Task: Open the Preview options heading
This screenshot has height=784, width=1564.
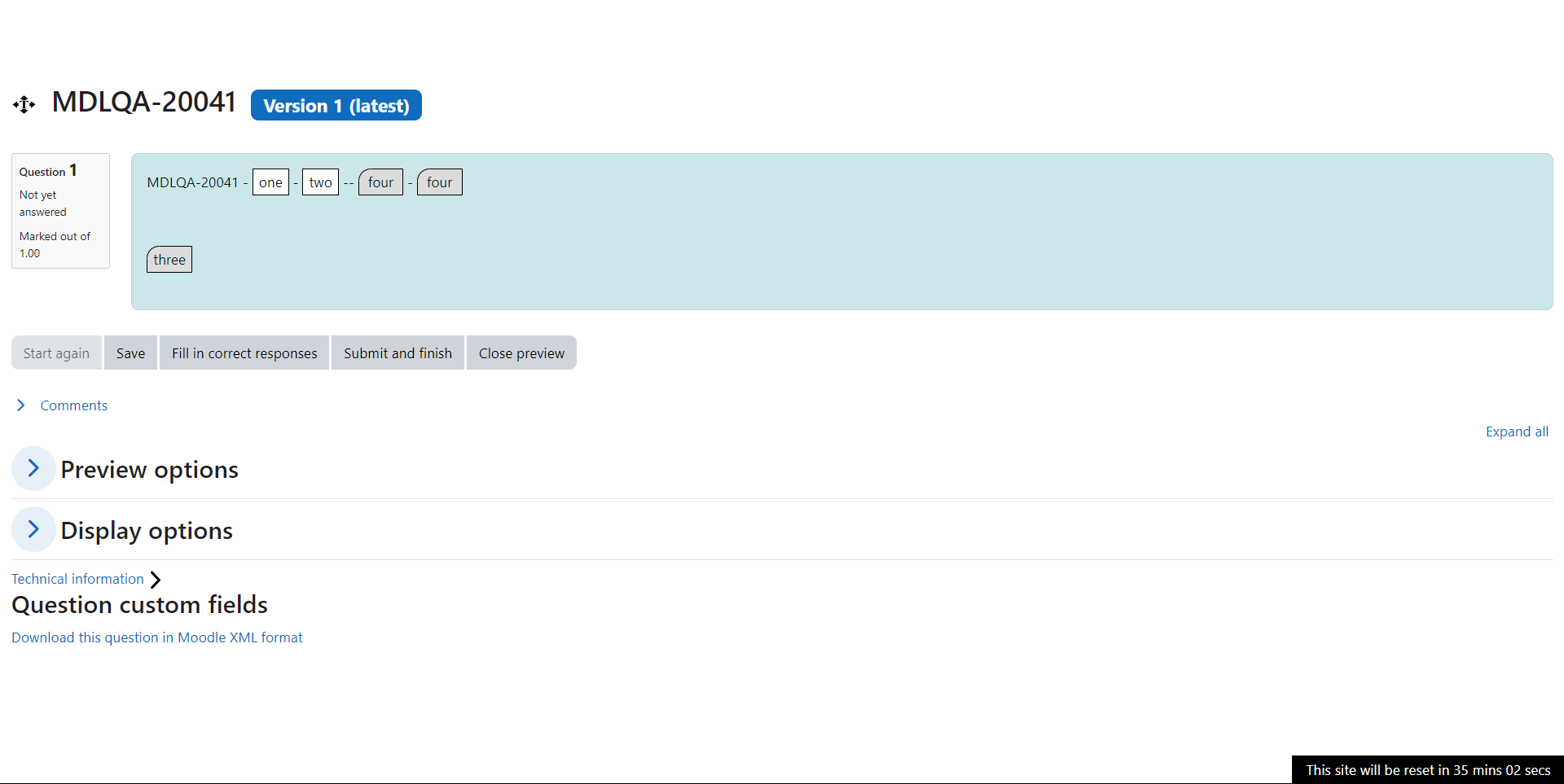Action: 150,470
